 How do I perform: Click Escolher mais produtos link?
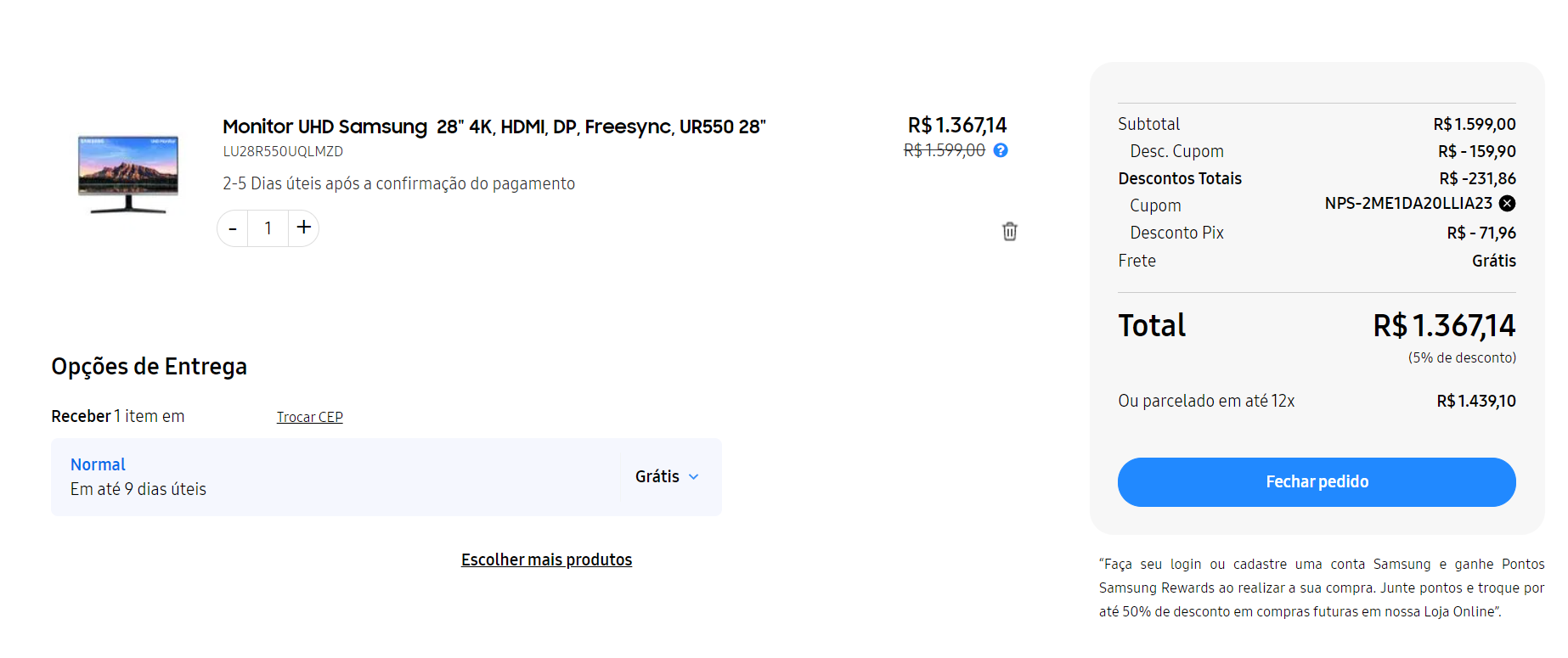(x=546, y=560)
